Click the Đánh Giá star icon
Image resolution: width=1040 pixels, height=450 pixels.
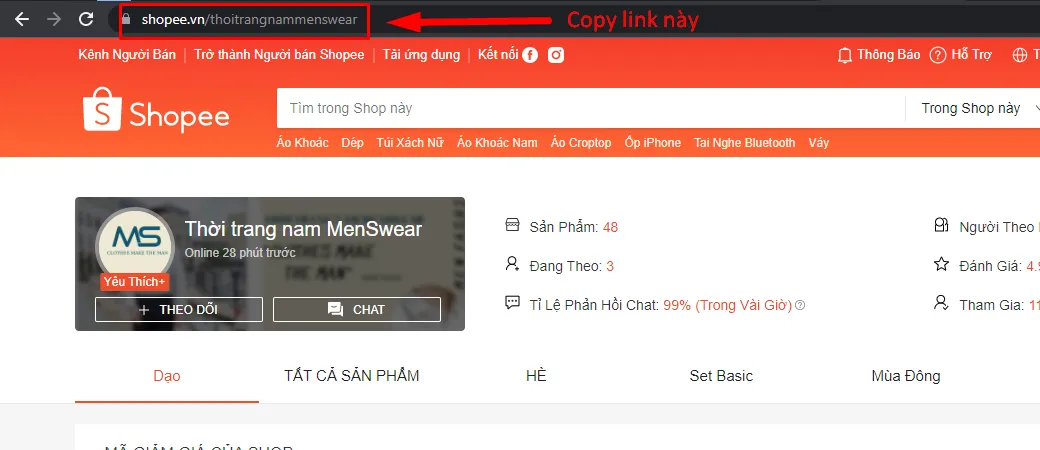coord(941,265)
